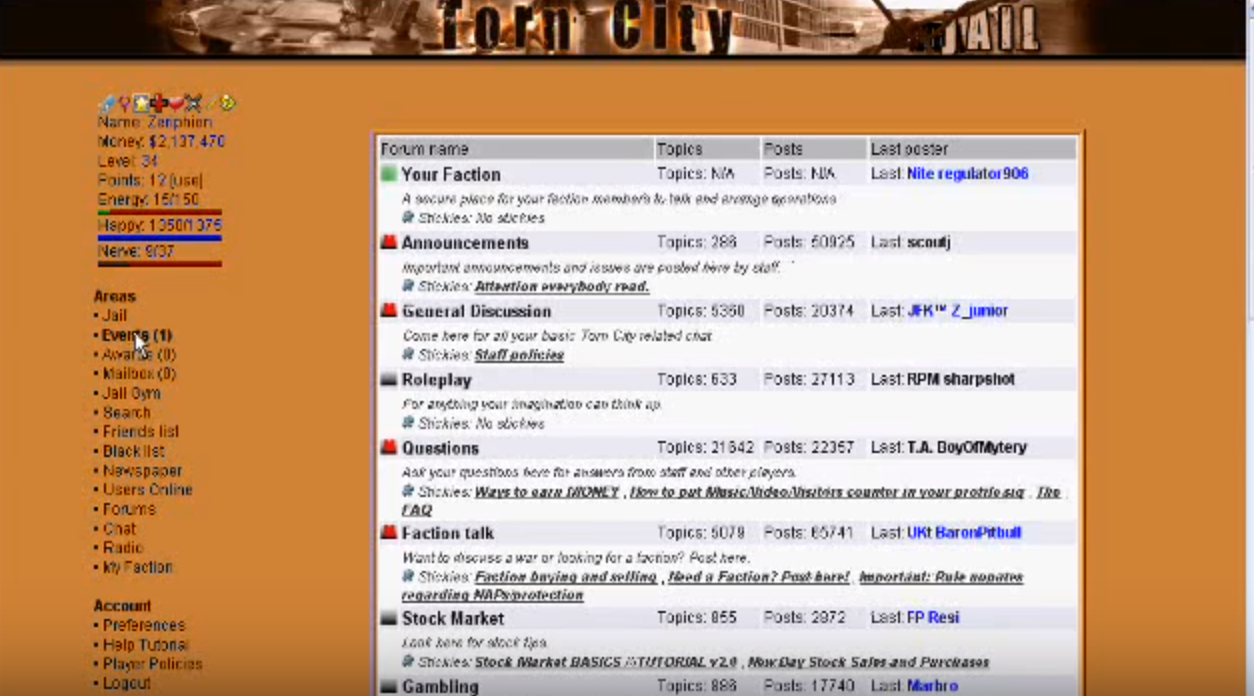Click the [use] link next to Points
This screenshot has width=1254, height=696.
[185, 180]
